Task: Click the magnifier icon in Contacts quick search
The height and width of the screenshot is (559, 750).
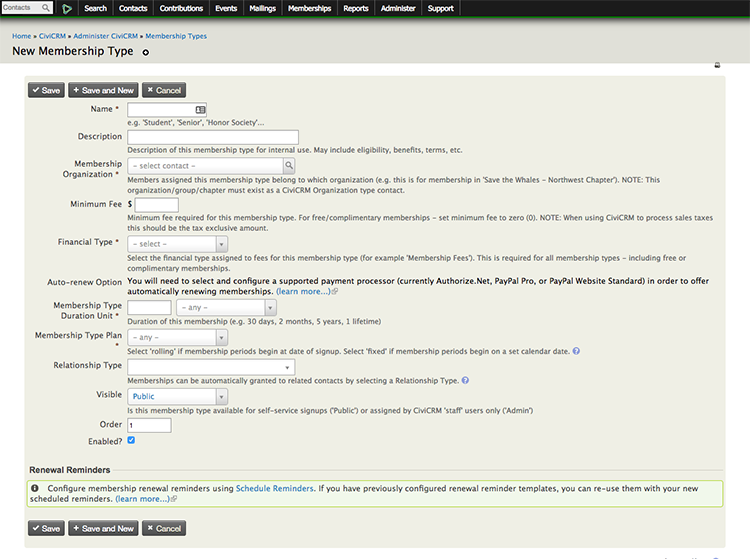Action: tap(45, 8)
